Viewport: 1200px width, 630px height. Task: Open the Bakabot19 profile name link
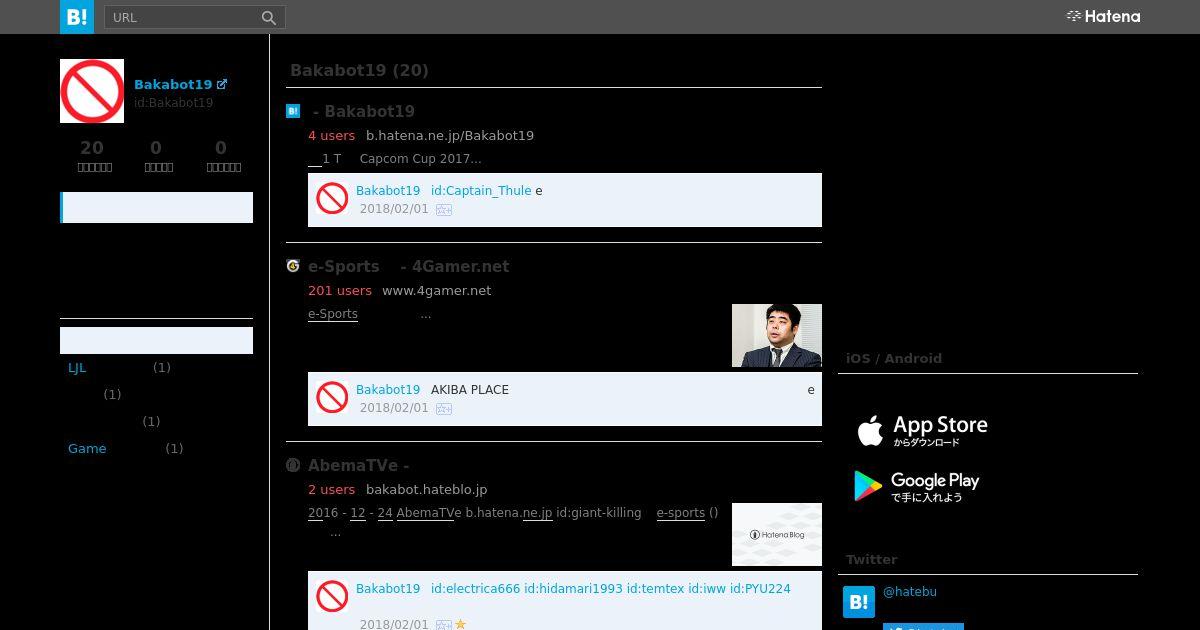coord(173,84)
